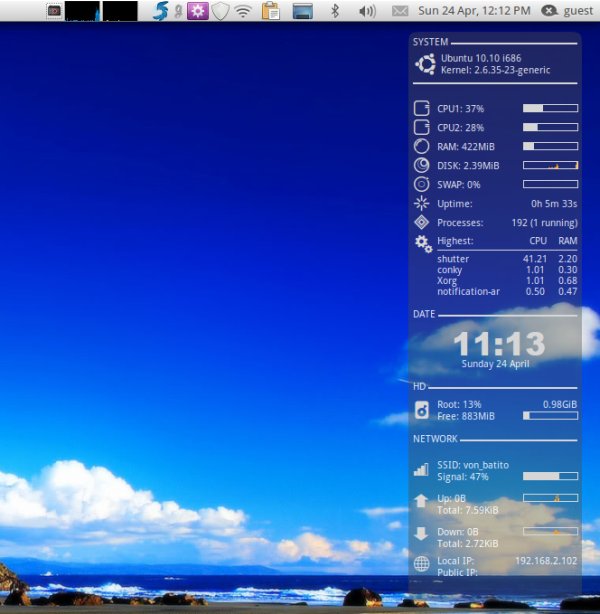The width and height of the screenshot is (600, 614).
Task: Click the Down traffic graph box
Action: (x=550, y=531)
